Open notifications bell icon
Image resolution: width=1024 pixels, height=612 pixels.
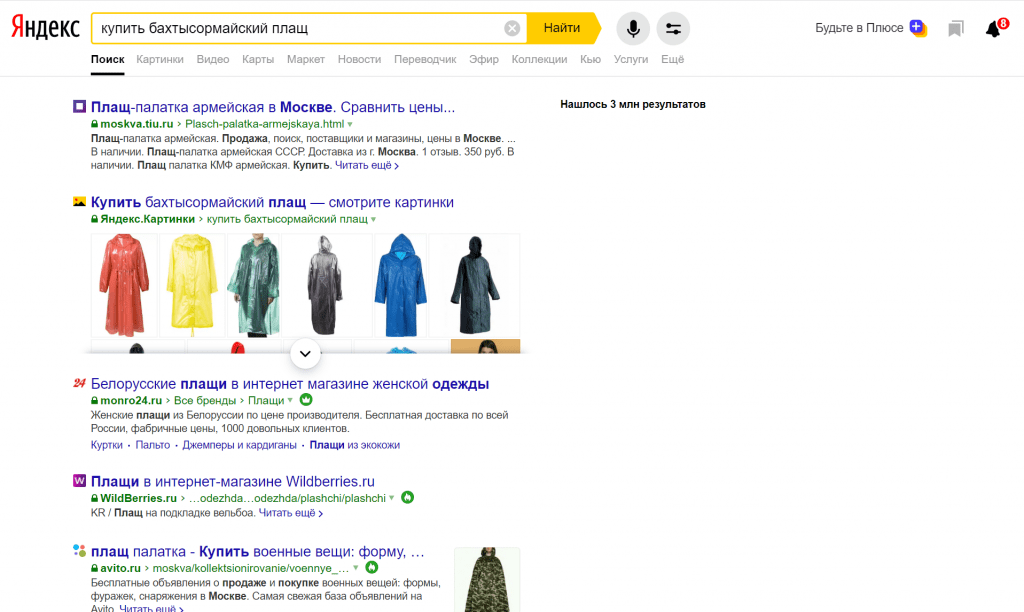point(993,29)
